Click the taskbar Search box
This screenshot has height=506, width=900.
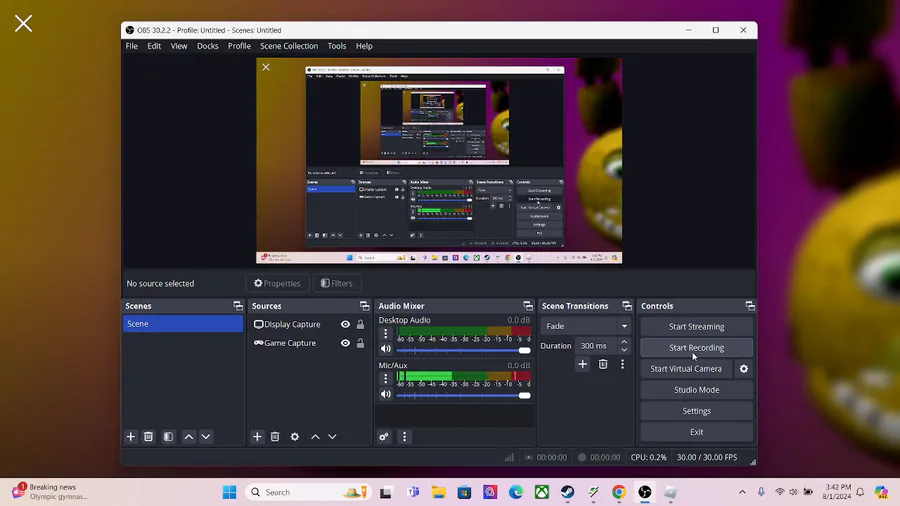(x=308, y=492)
